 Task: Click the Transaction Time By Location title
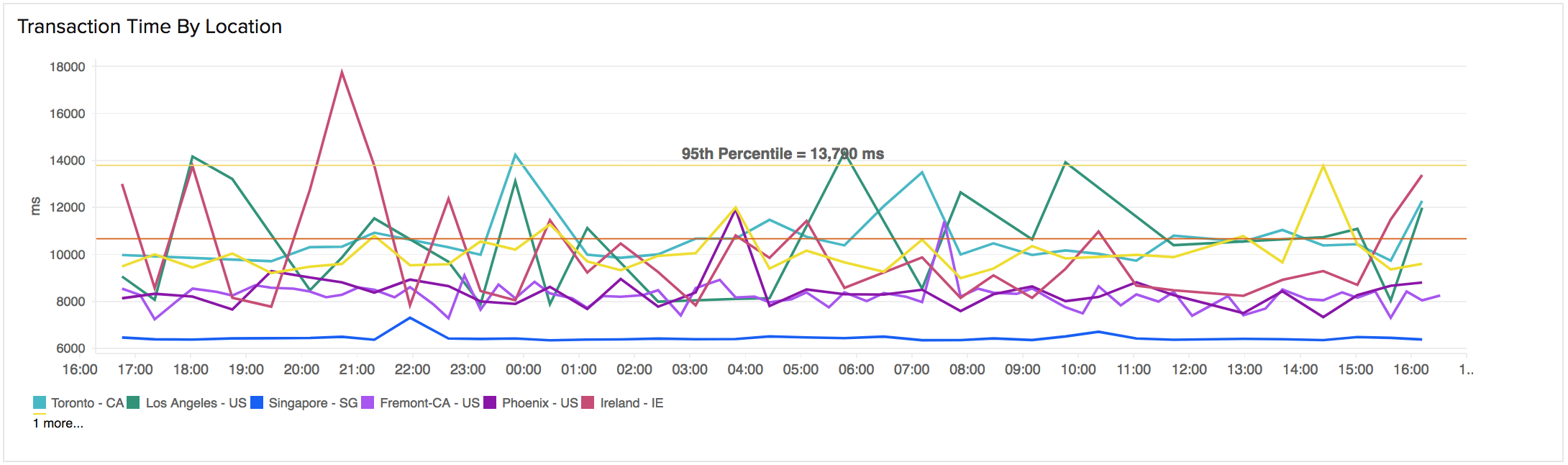pyautogui.click(x=150, y=27)
